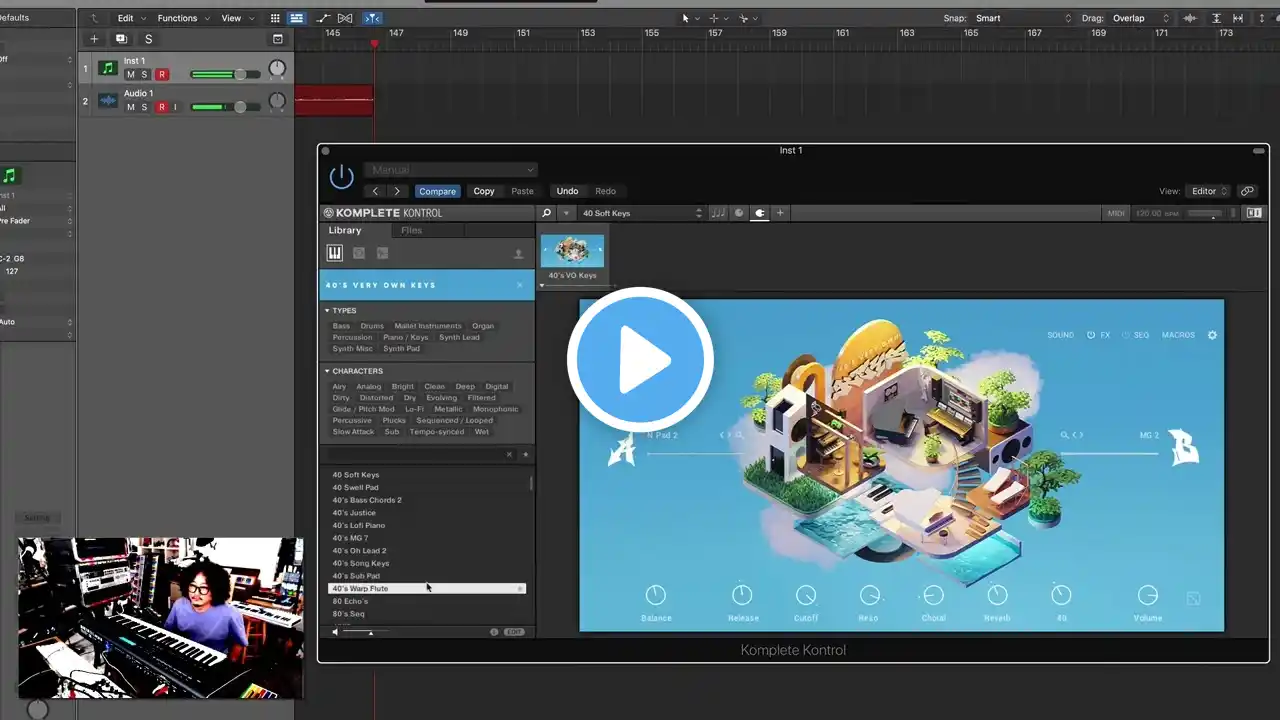Click the Reverb knob
The width and height of the screenshot is (1280, 720).
(997, 595)
